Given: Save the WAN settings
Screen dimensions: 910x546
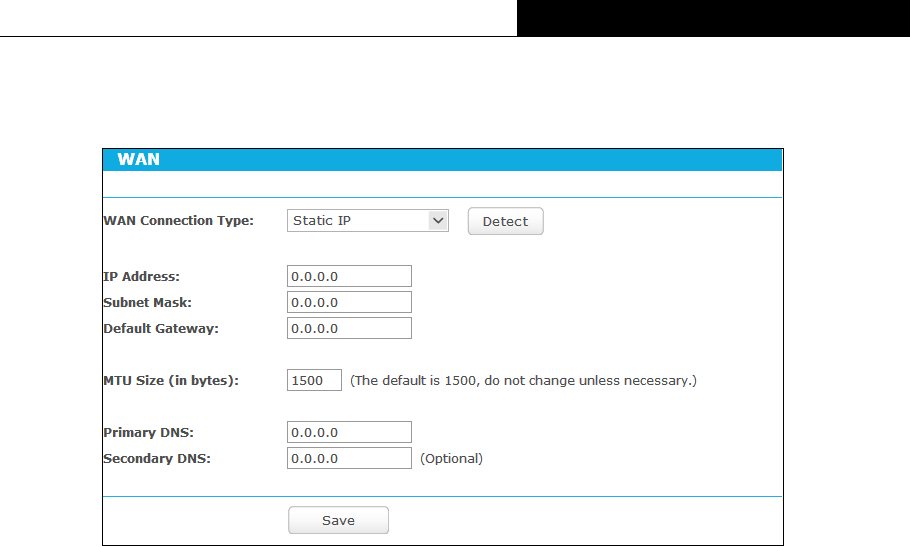Looking at the screenshot, I should 338,520.
